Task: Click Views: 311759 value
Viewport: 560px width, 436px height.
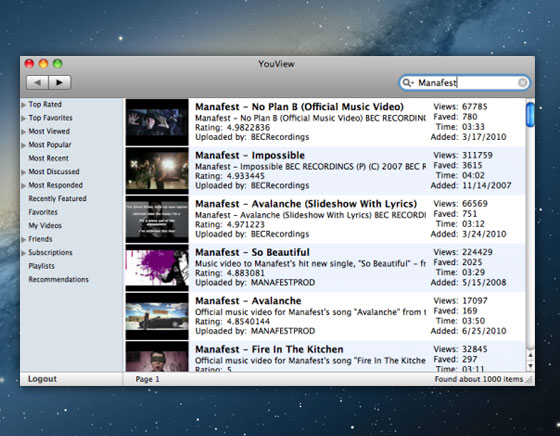Action: [x=477, y=155]
